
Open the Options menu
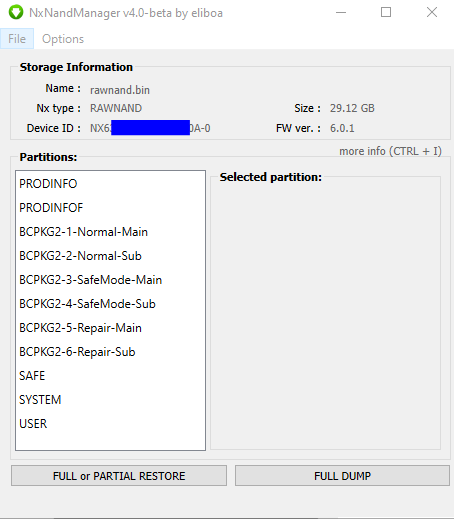63,39
